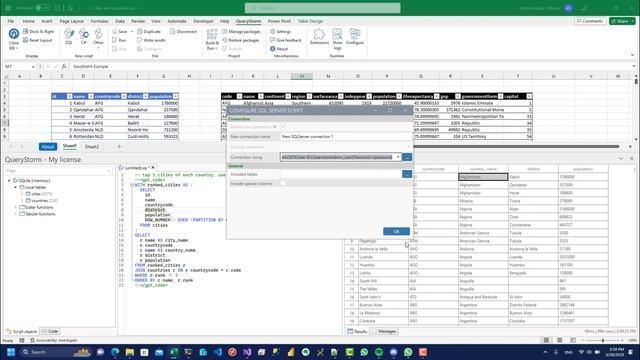Click Run in the File group

(119, 40)
